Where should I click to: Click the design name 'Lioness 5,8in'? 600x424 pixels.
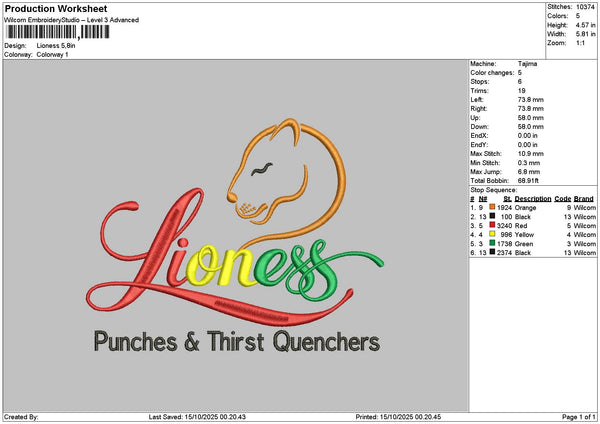pyautogui.click(x=56, y=46)
